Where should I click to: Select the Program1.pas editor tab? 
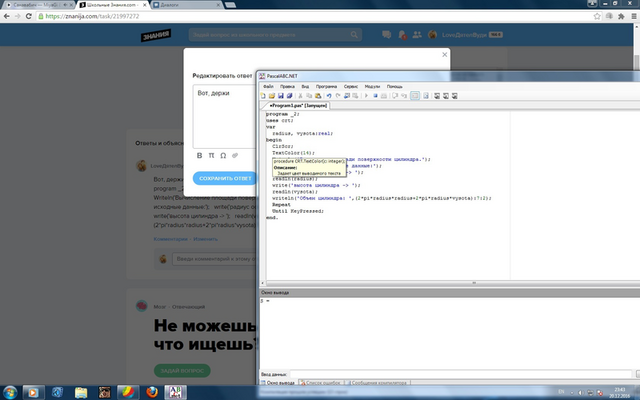[x=297, y=105]
